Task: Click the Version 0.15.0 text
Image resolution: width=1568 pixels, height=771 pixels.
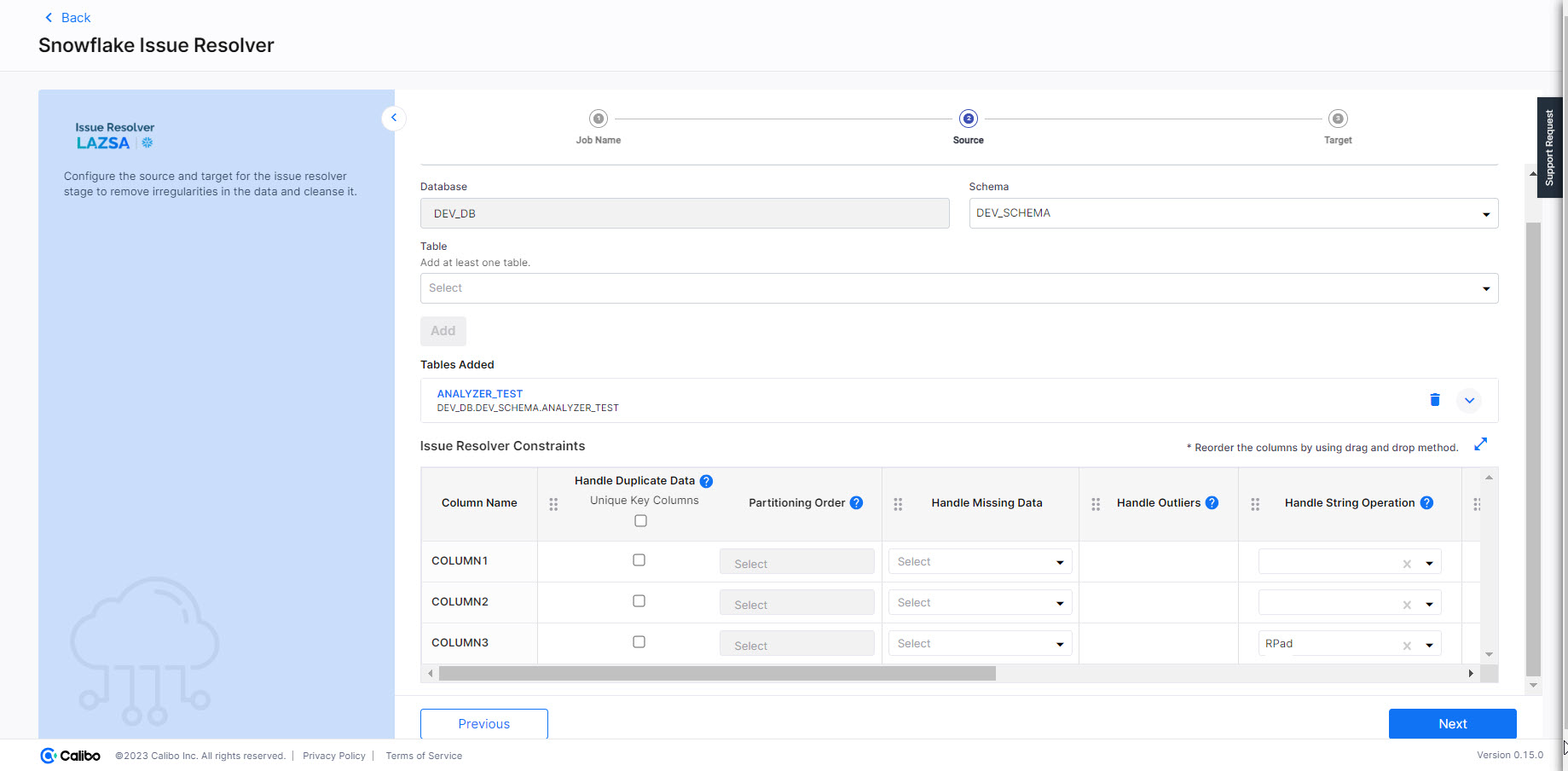Action: pyautogui.click(x=1510, y=755)
